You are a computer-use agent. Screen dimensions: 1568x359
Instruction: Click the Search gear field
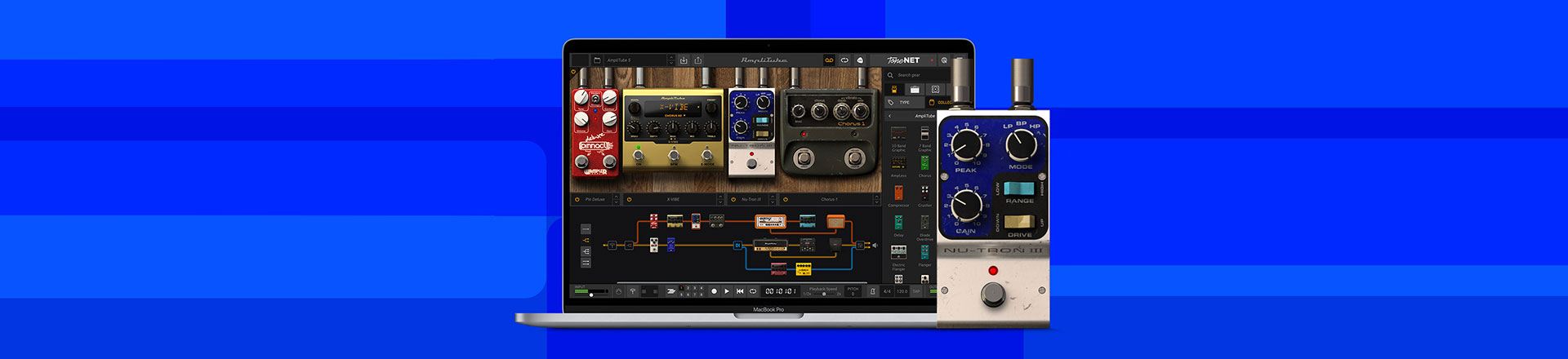[x=916, y=75]
